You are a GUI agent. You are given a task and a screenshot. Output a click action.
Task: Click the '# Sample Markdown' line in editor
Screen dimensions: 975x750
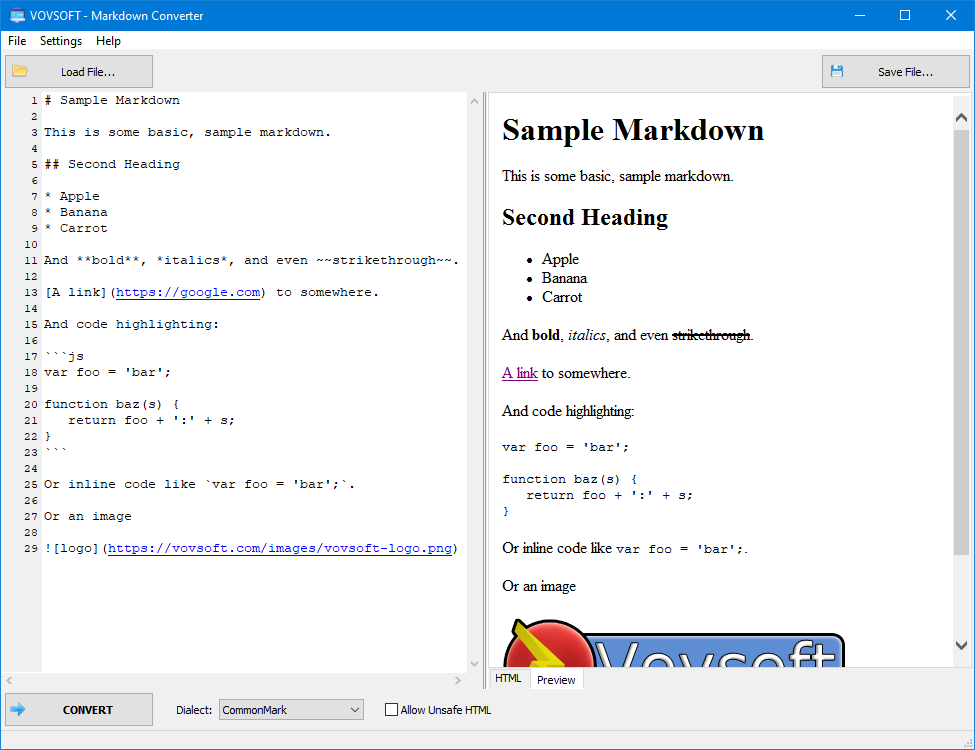click(x=112, y=100)
